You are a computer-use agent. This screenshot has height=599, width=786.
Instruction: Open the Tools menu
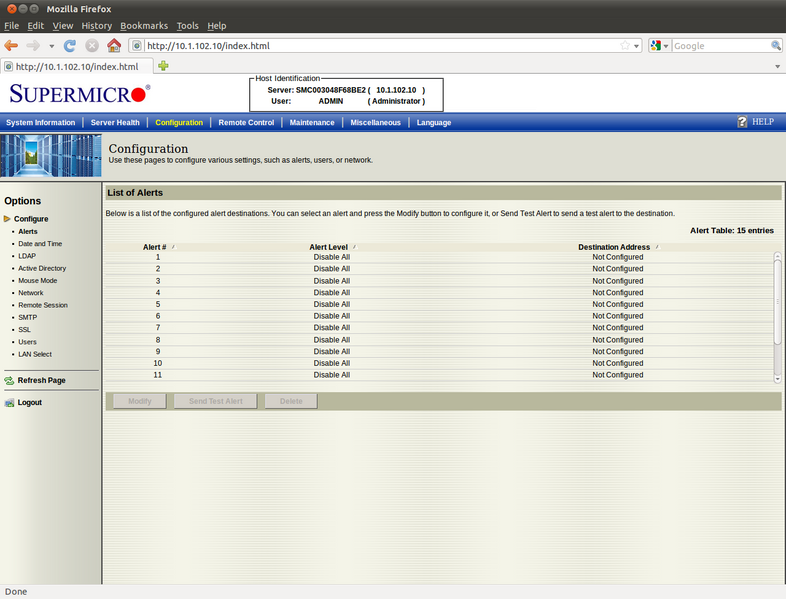187,26
